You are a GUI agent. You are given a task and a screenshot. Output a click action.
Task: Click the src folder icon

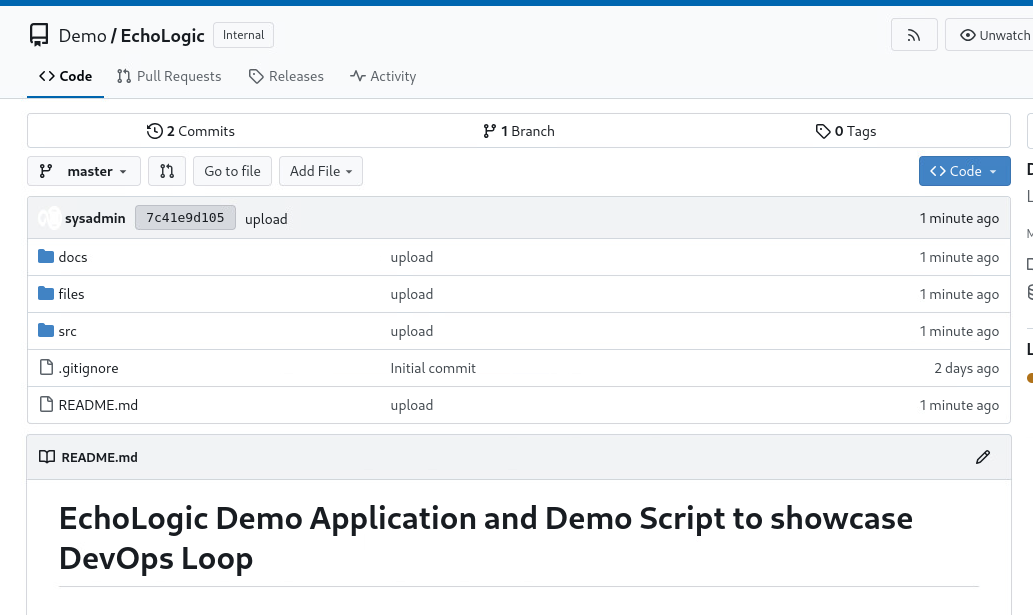click(x=46, y=330)
